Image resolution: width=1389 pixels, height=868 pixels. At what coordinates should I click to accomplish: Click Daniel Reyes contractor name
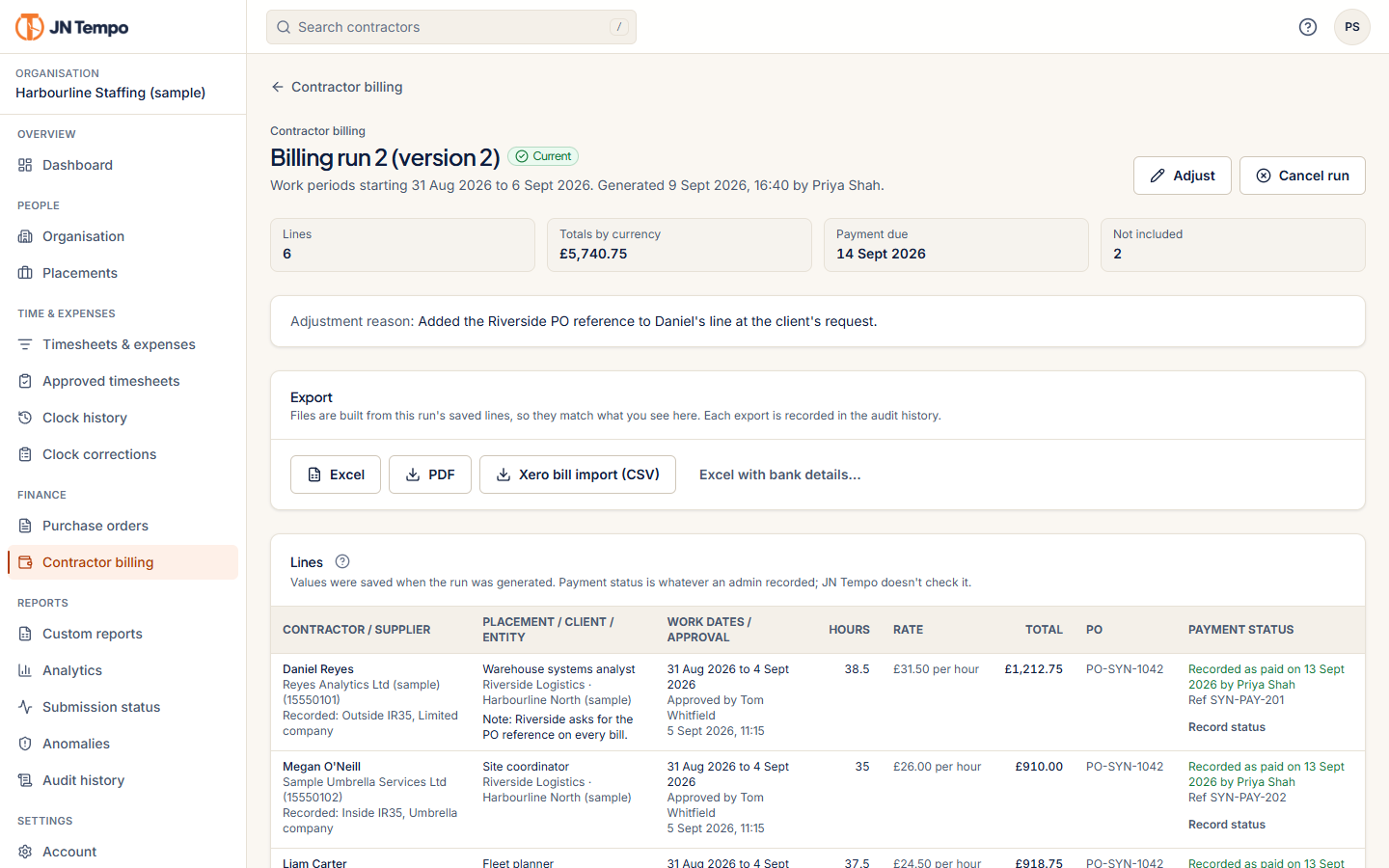pyautogui.click(x=318, y=669)
